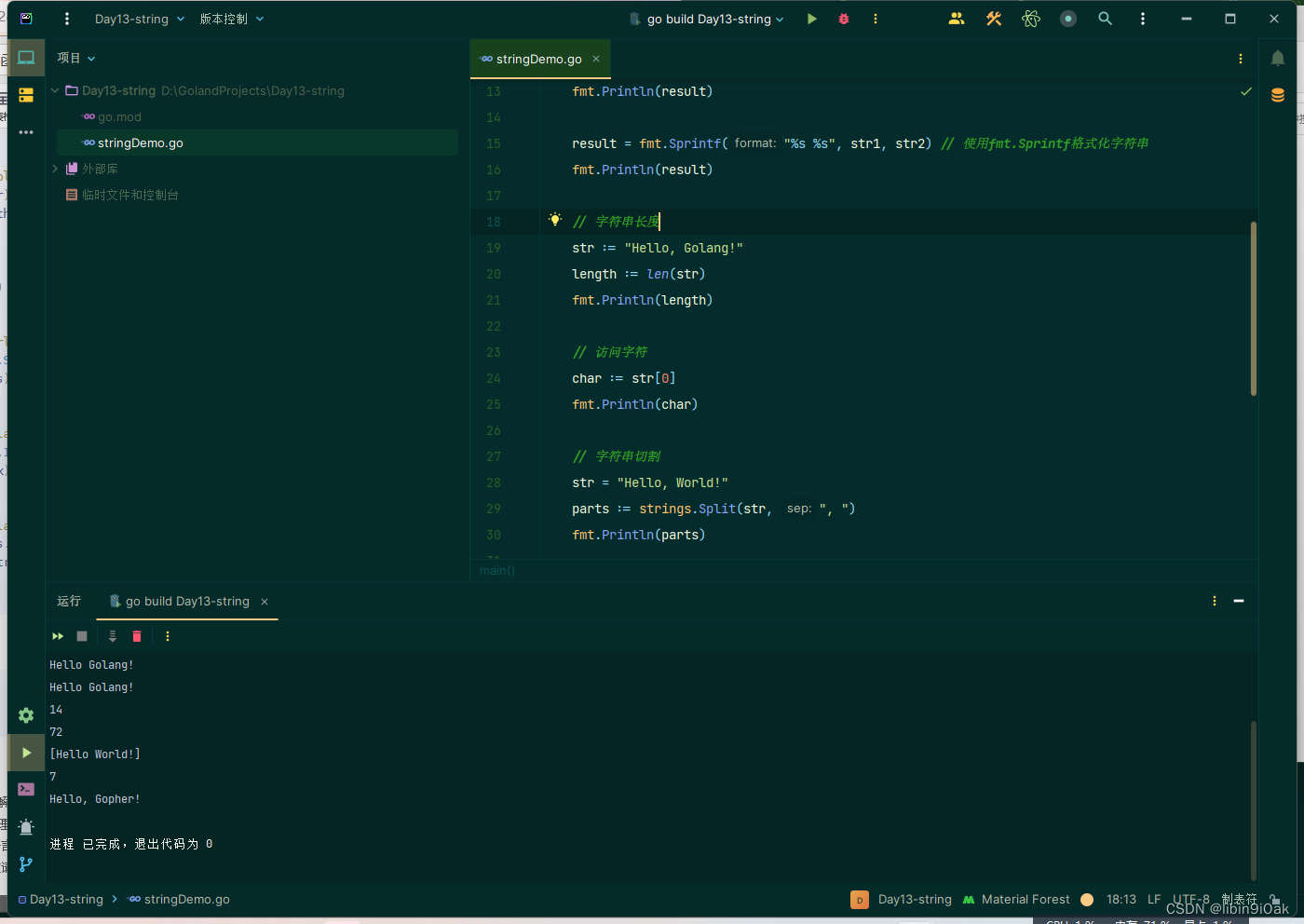This screenshot has width=1304, height=924.
Task: Select go.mod in the project tree
Action: (x=119, y=116)
